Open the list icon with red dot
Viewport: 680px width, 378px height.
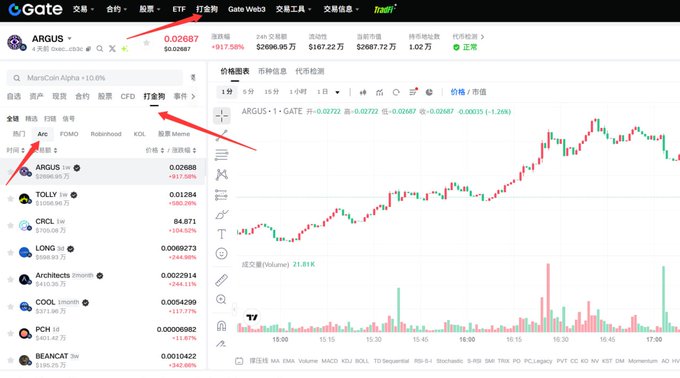[x=413, y=91]
